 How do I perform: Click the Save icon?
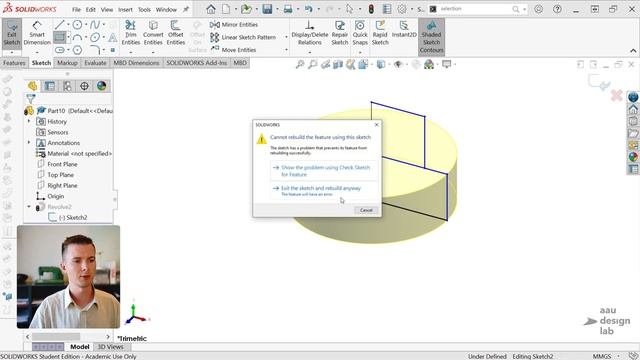click(267, 9)
